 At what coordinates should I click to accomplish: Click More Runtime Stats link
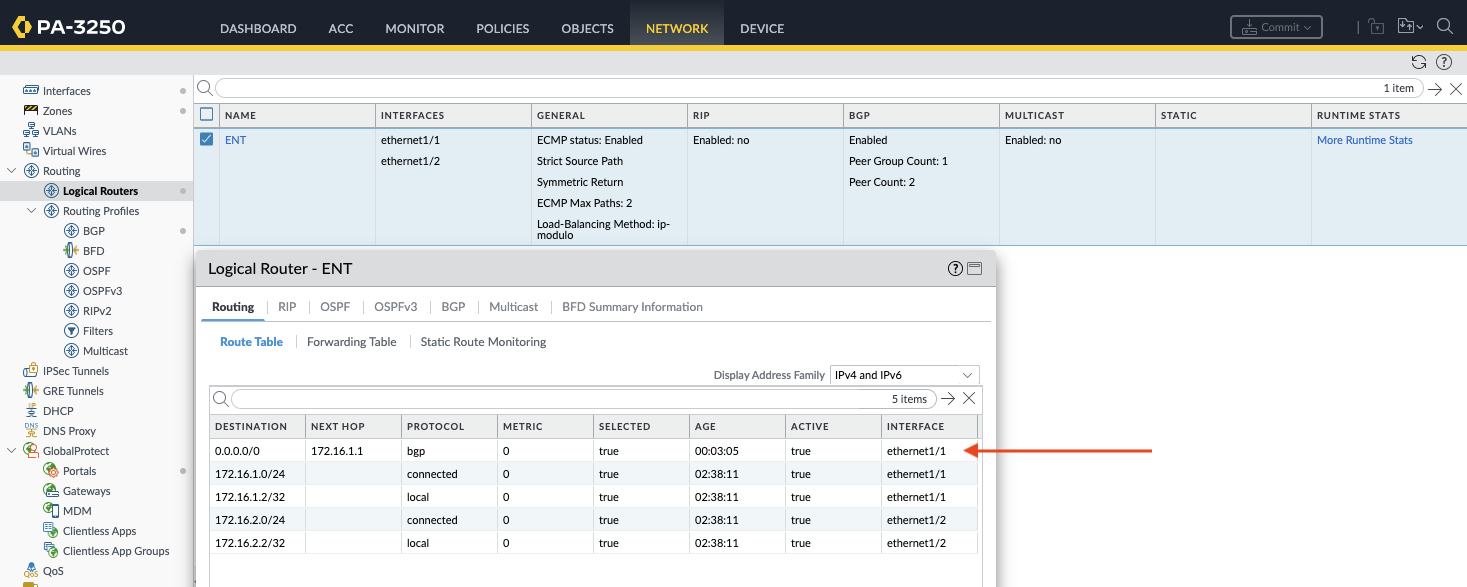pos(1364,140)
